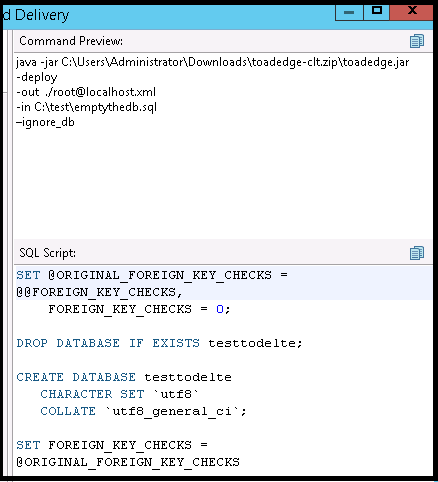Click the CREATE DATABASE testtodelte line
This screenshot has height=482, width=438.
(124, 377)
